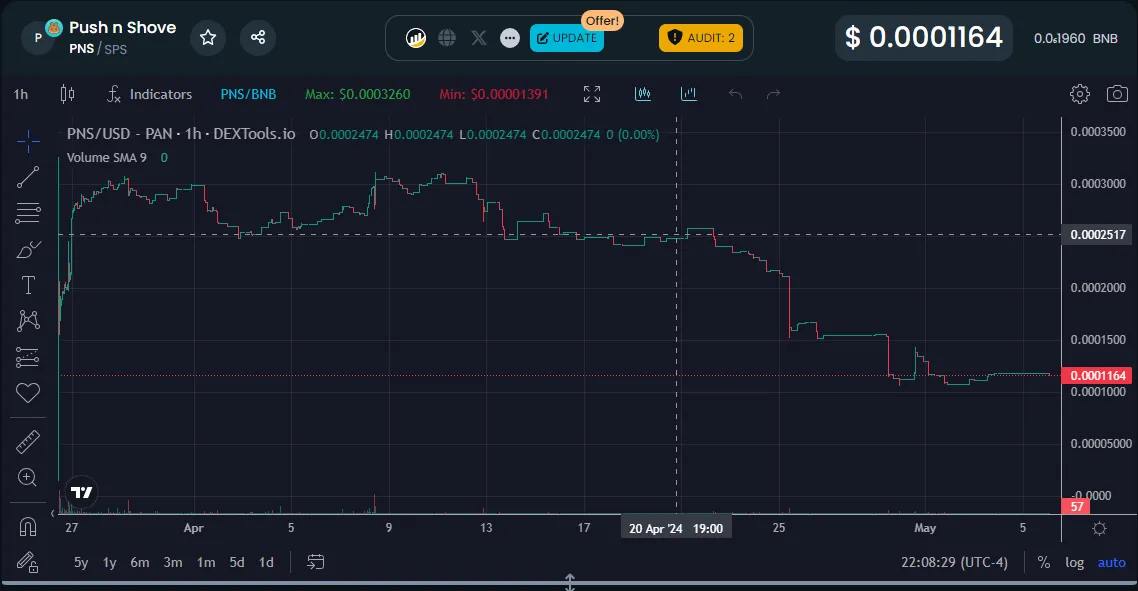Click the chart resize handle arrow
The image size is (1138, 591).
coord(570,582)
